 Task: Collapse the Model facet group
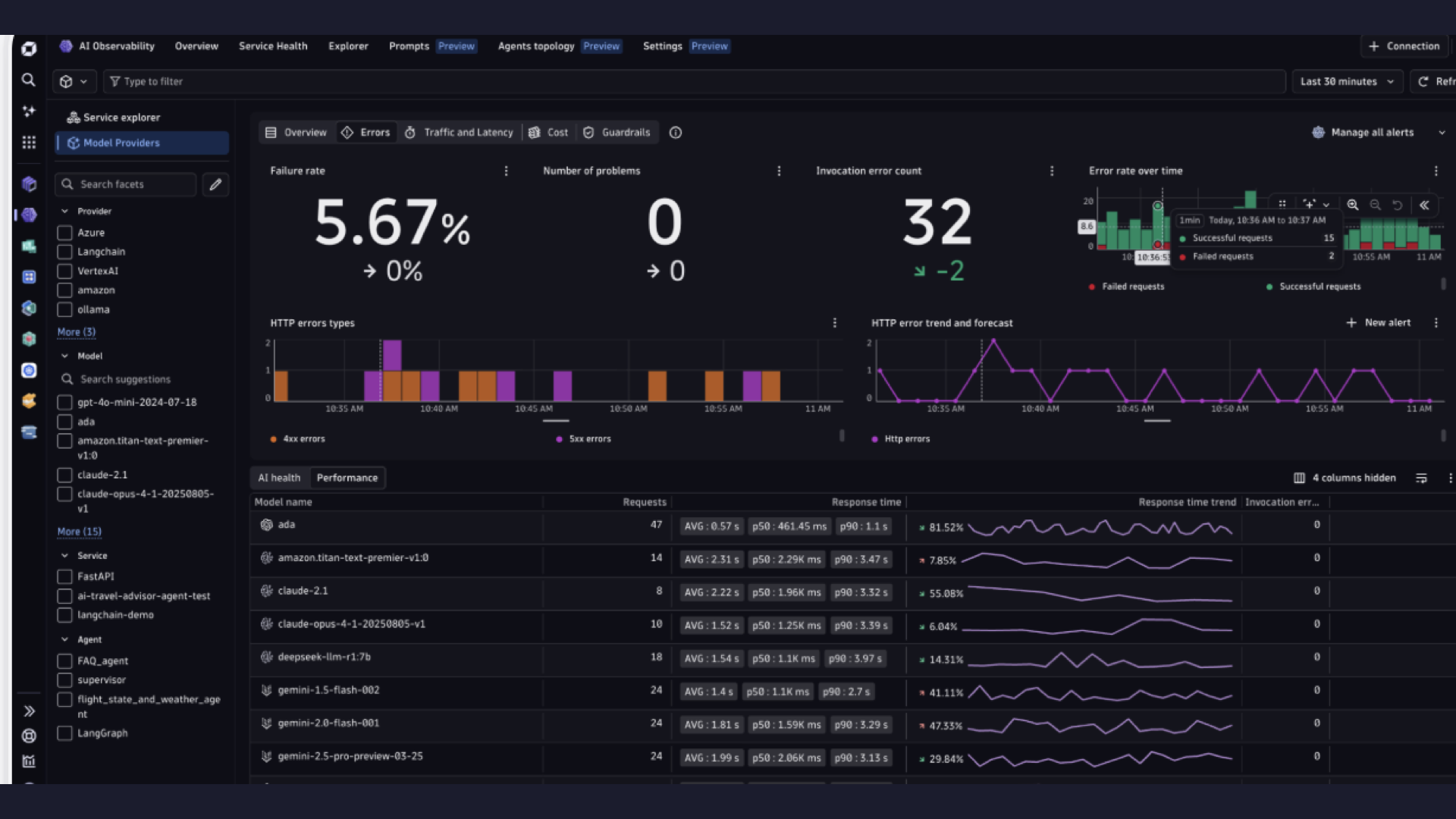64,356
